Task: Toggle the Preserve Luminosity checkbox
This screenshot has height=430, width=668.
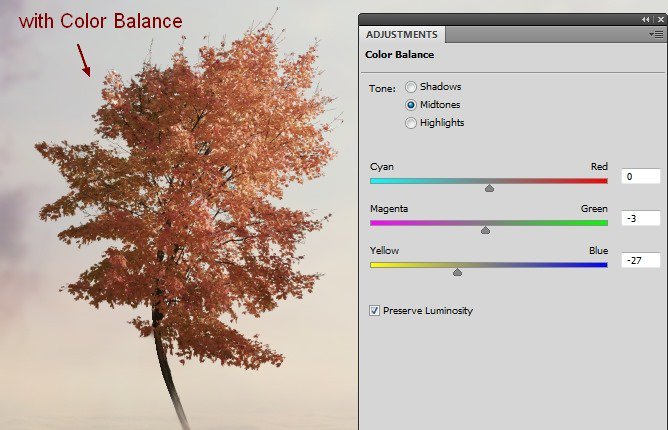Action: point(375,311)
